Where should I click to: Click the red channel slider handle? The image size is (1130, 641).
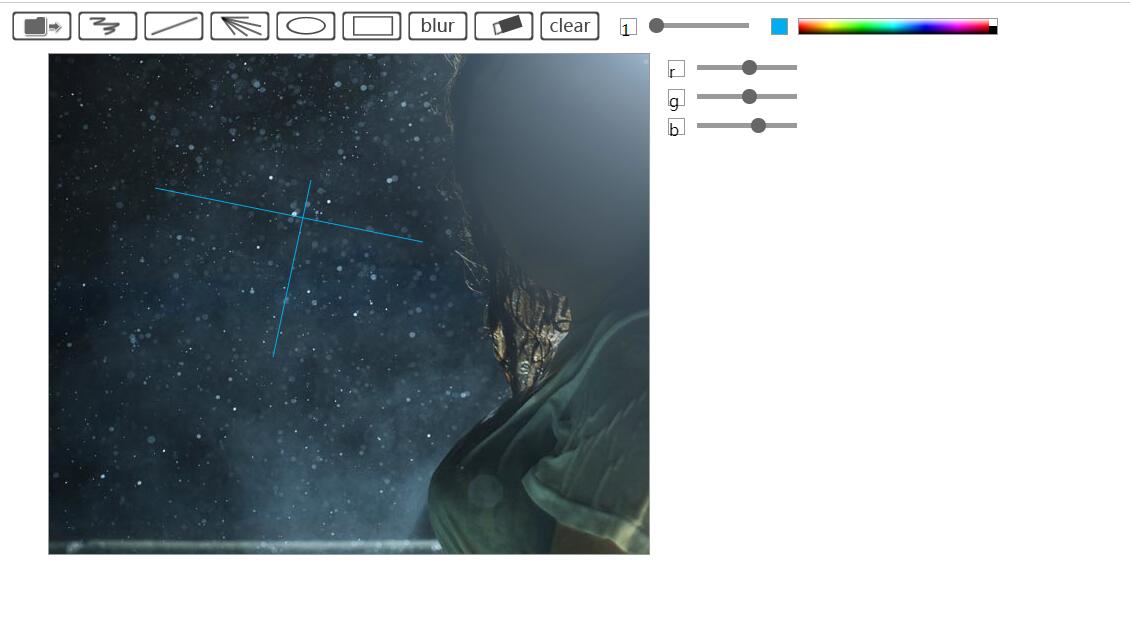point(749,68)
